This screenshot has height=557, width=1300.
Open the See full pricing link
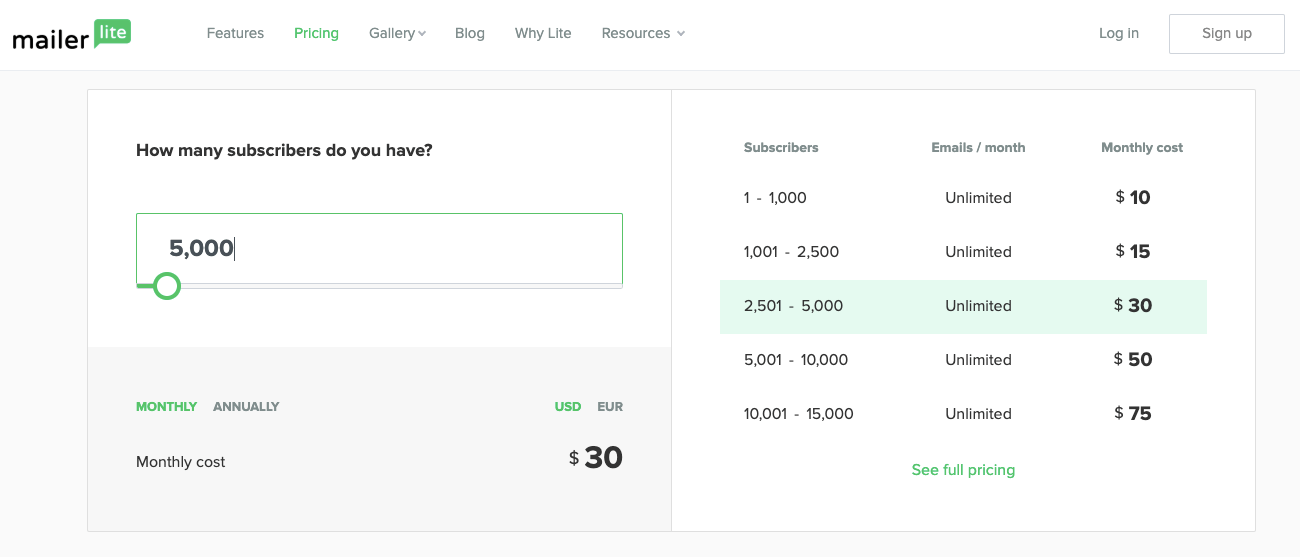point(963,470)
